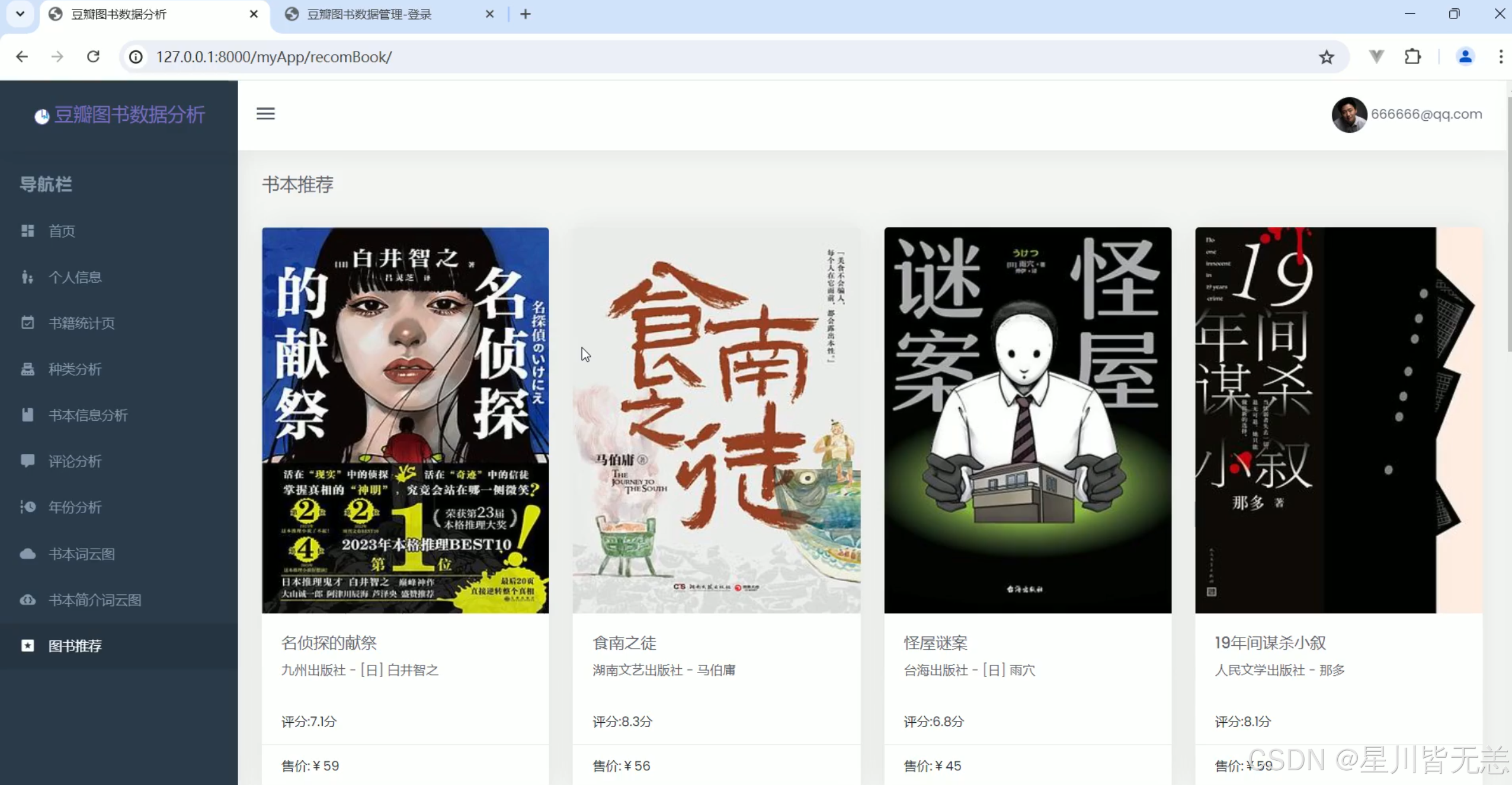1512x785 pixels.
Task: Click the book word cloud icon
Action: pos(27,554)
